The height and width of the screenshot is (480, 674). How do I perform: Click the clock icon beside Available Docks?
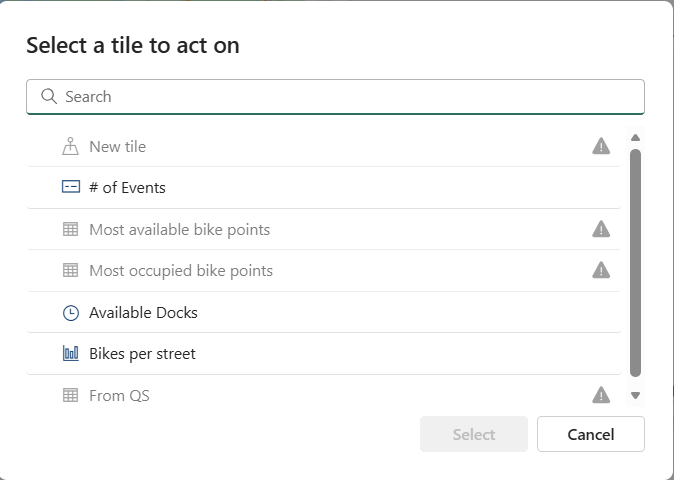(x=70, y=313)
